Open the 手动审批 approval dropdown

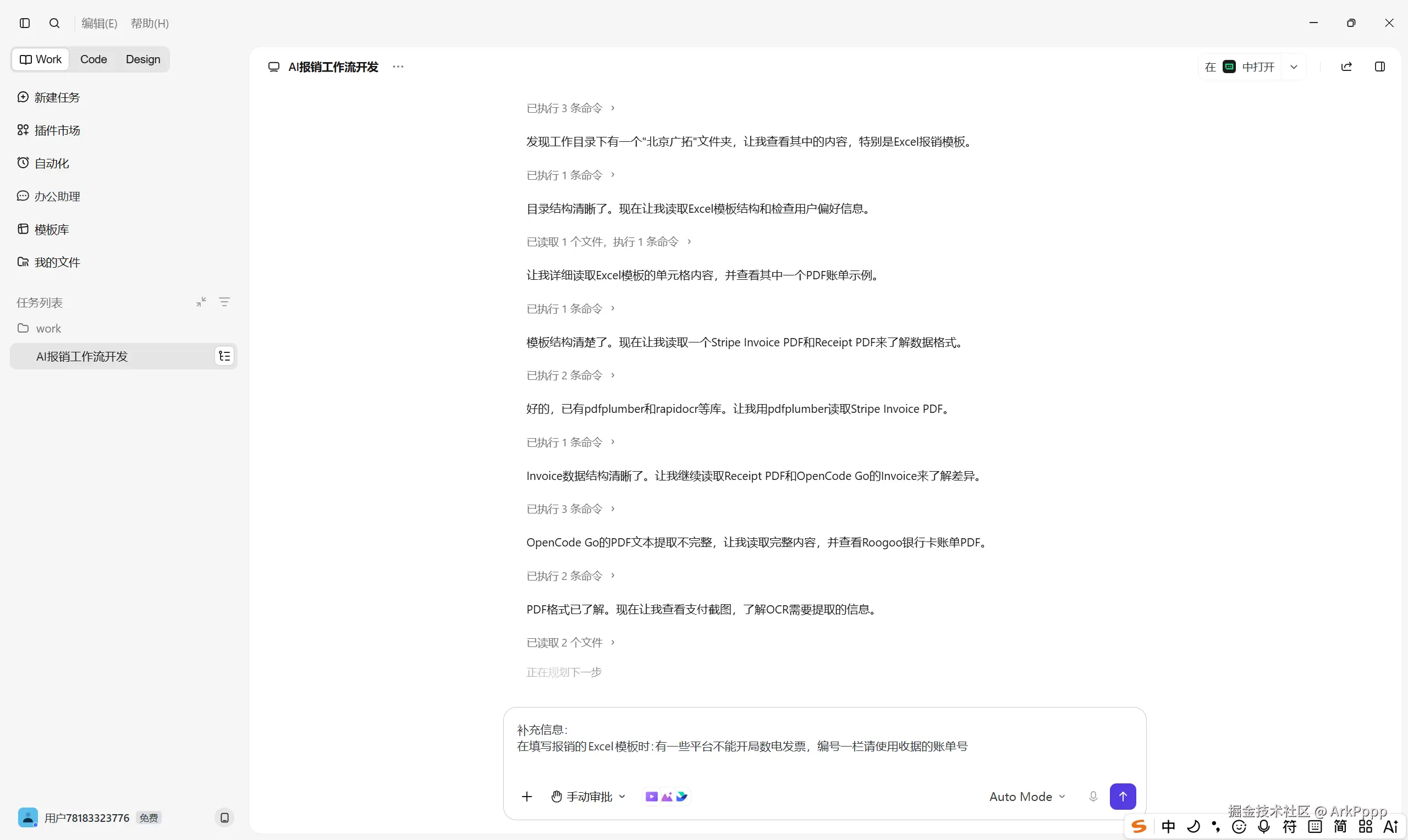pos(588,797)
